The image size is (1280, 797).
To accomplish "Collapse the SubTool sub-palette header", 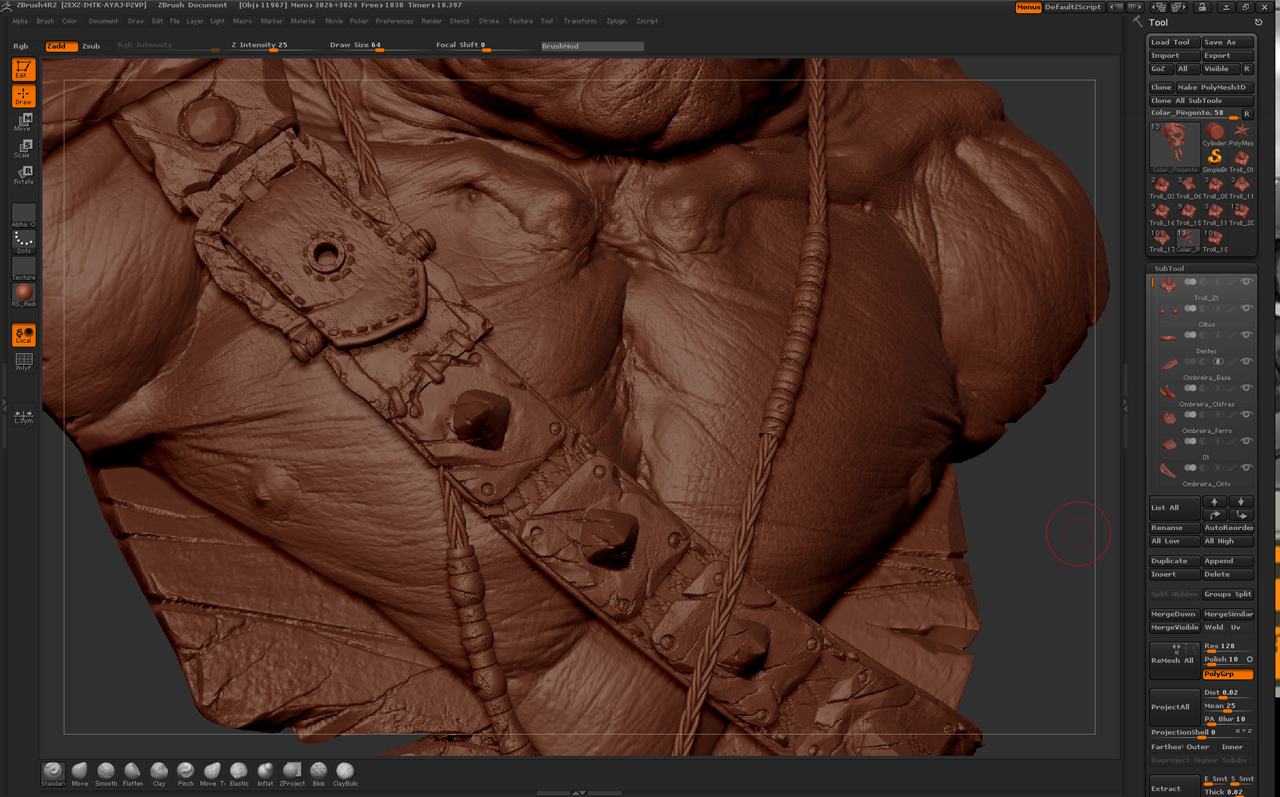I will (1169, 268).
